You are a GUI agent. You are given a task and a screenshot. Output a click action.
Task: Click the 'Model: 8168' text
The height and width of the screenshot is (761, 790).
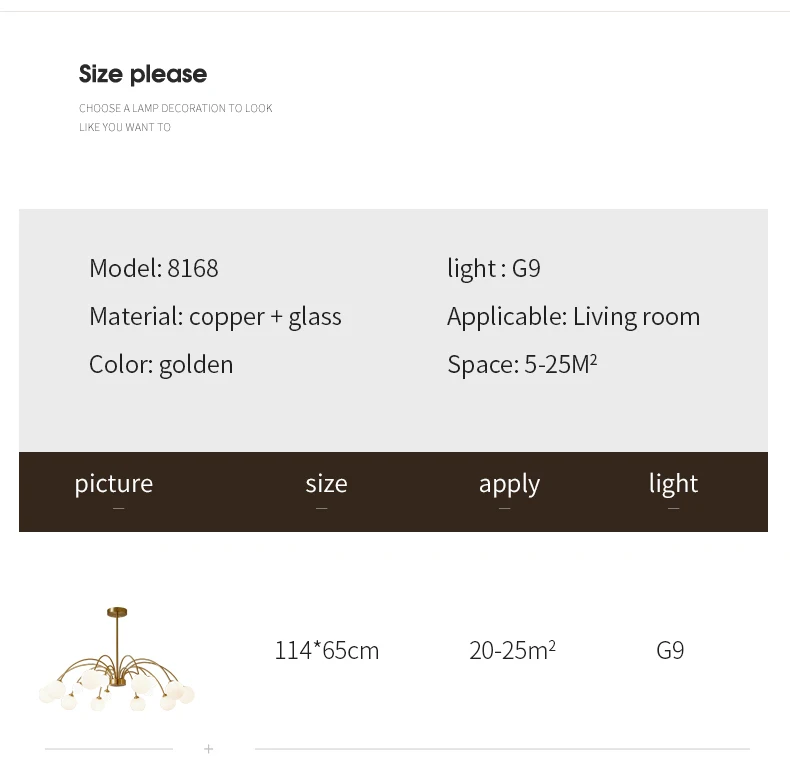pyautogui.click(x=153, y=268)
